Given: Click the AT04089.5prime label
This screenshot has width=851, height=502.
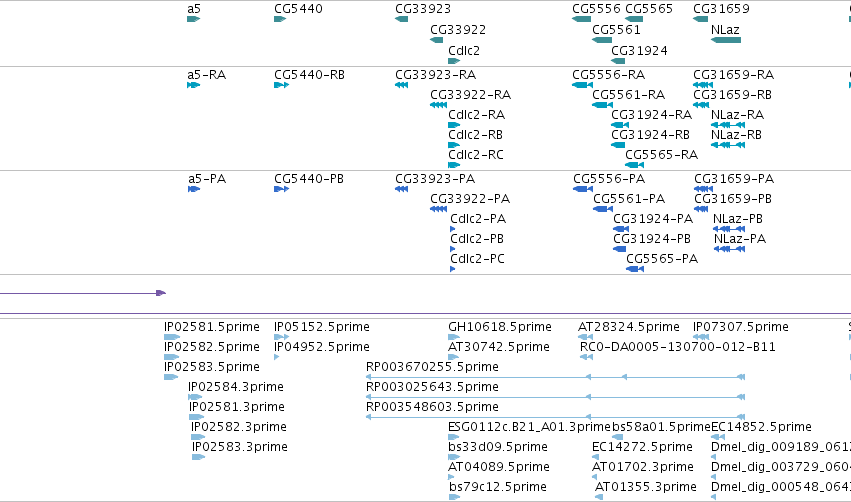Looking at the screenshot, I should pos(499,467).
